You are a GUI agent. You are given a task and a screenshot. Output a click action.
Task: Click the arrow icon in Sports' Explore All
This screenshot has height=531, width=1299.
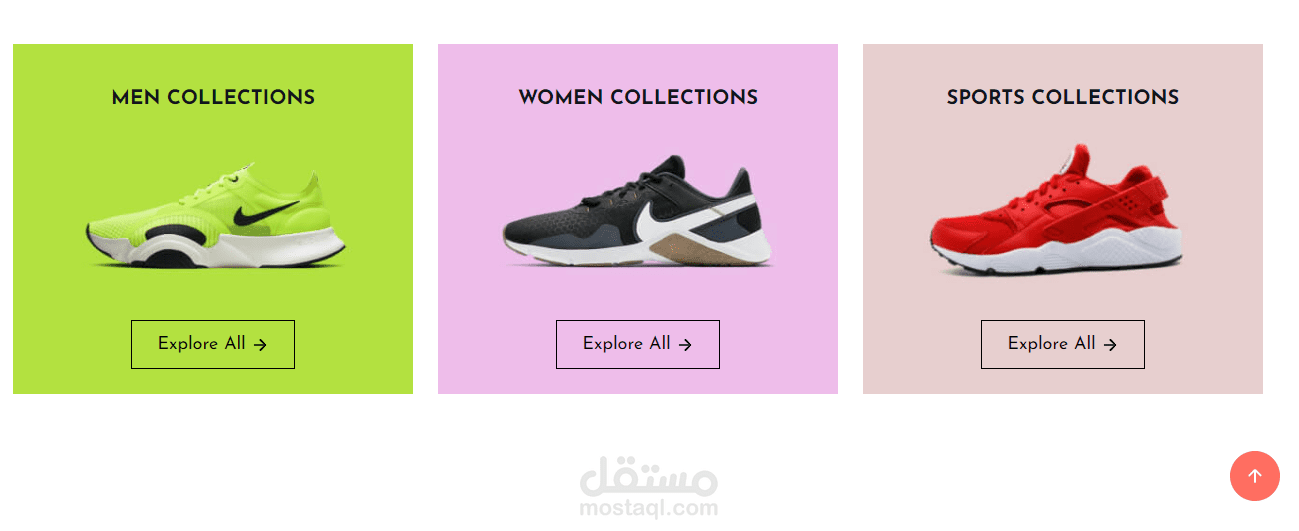(x=1110, y=345)
